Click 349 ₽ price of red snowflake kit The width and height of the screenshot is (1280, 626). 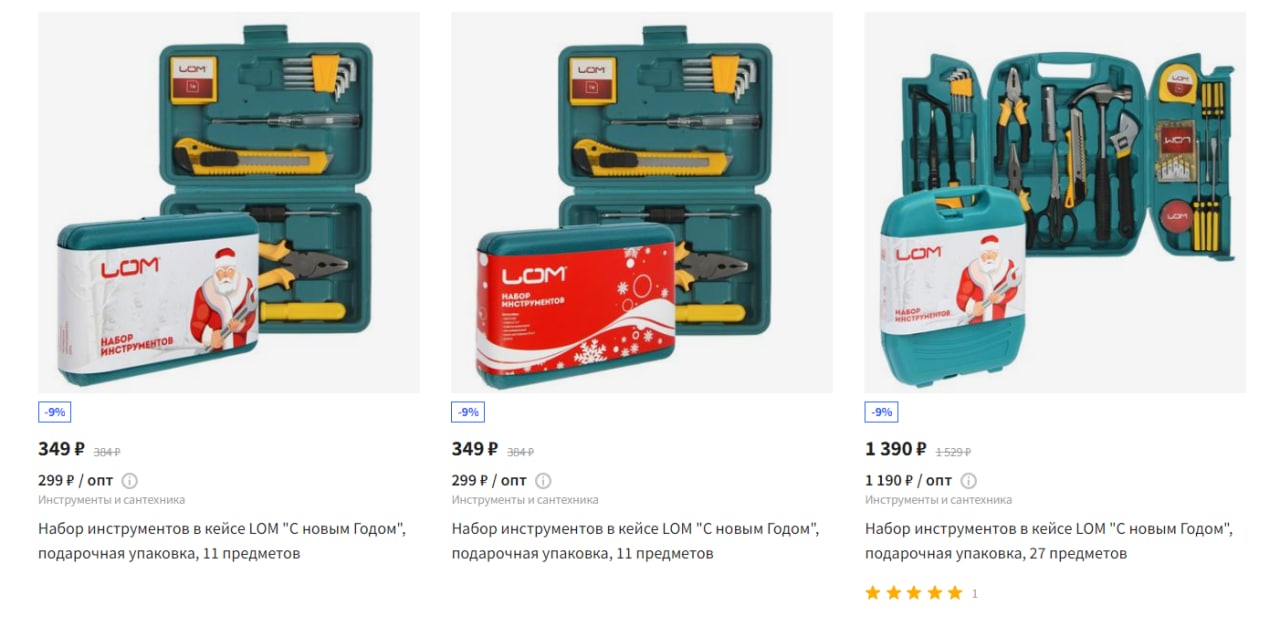475,449
